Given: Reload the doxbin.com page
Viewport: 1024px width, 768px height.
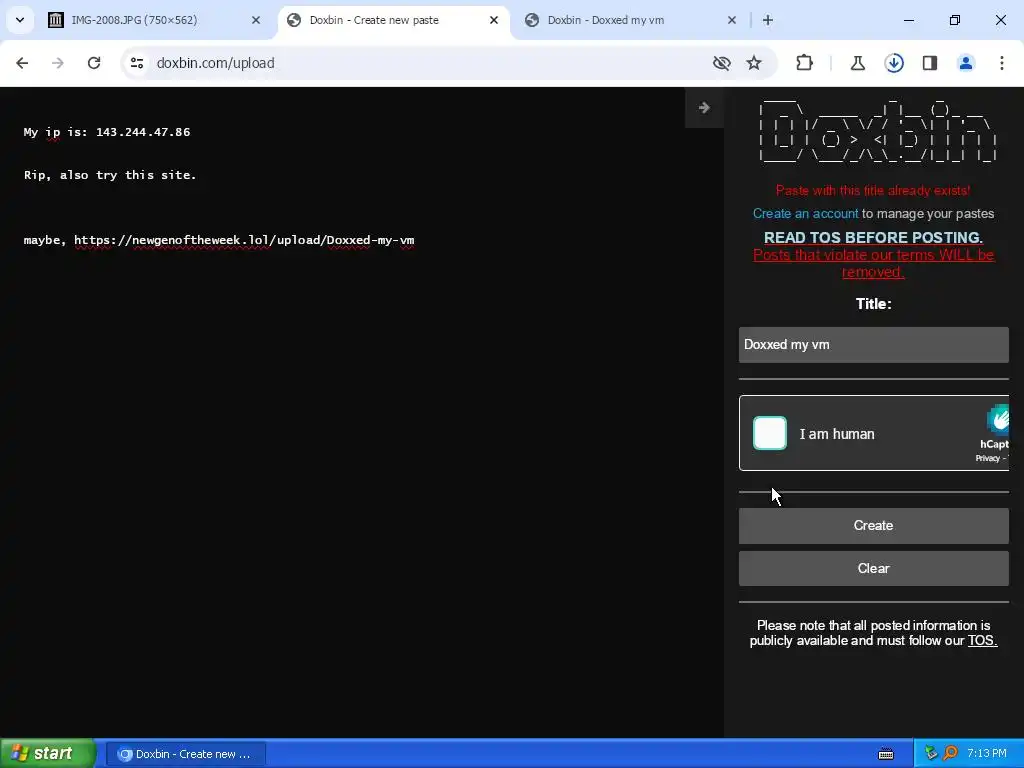Looking at the screenshot, I should 94,63.
